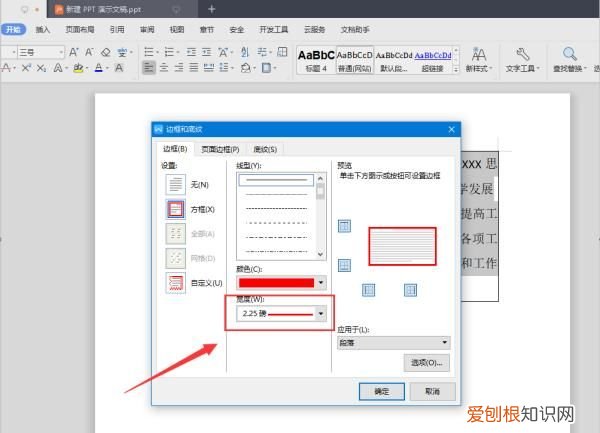Open the 引用 ribbon tab

117,29
